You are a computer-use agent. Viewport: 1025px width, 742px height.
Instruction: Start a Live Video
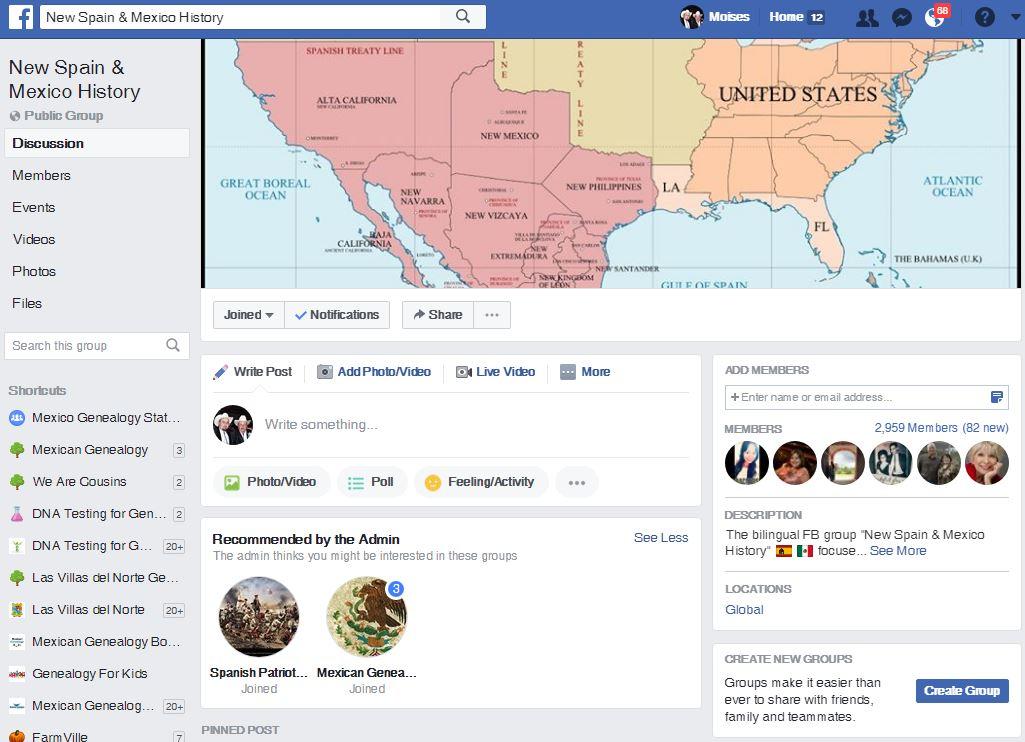click(496, 372)
